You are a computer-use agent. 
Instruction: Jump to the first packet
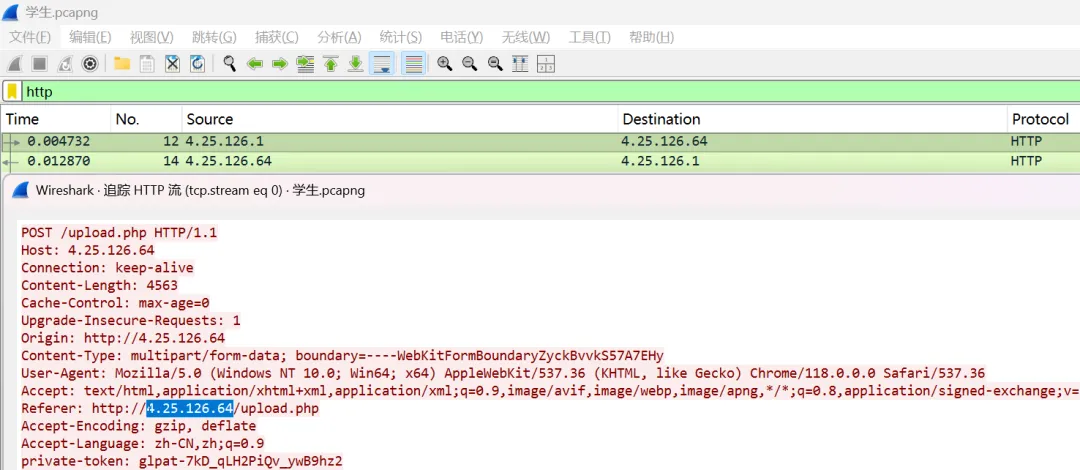point(331,64)
